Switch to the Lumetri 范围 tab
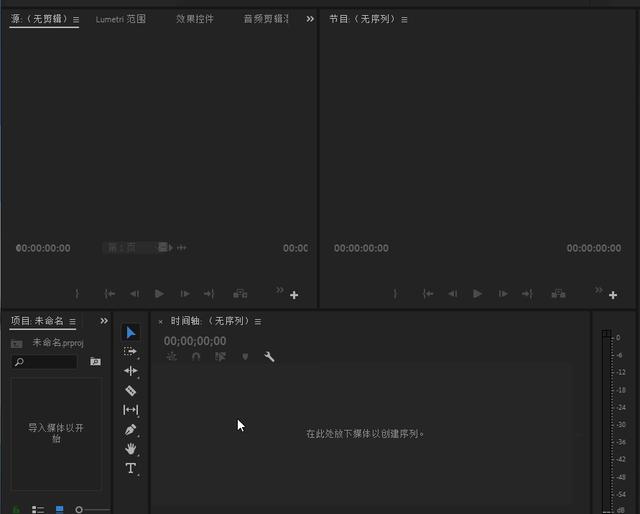The image size is (640, 514). (120, 19)
